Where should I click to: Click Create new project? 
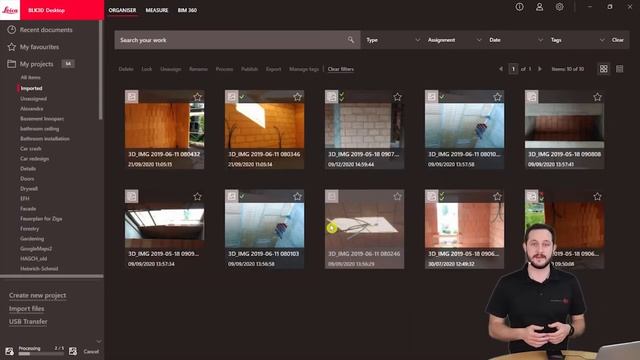pyautogui.click(x=38, y=295)
